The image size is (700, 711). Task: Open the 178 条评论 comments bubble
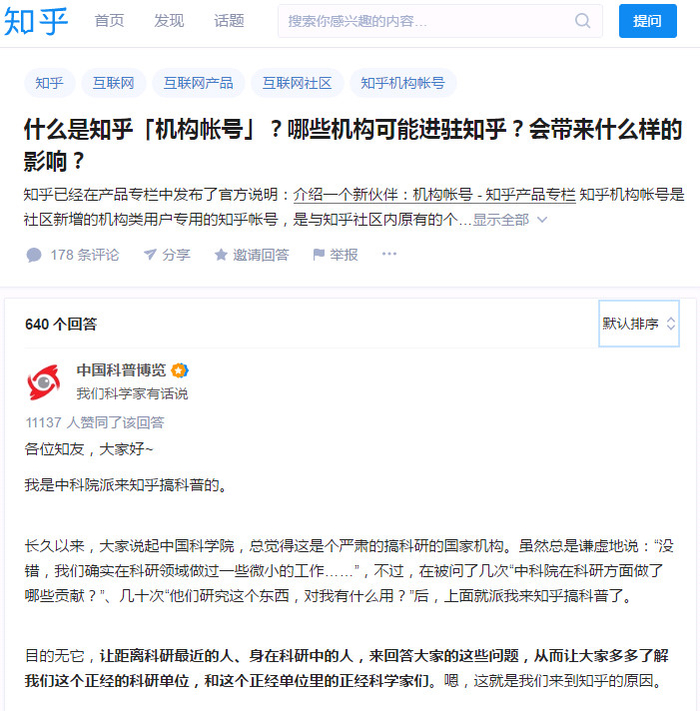[34, 255]
